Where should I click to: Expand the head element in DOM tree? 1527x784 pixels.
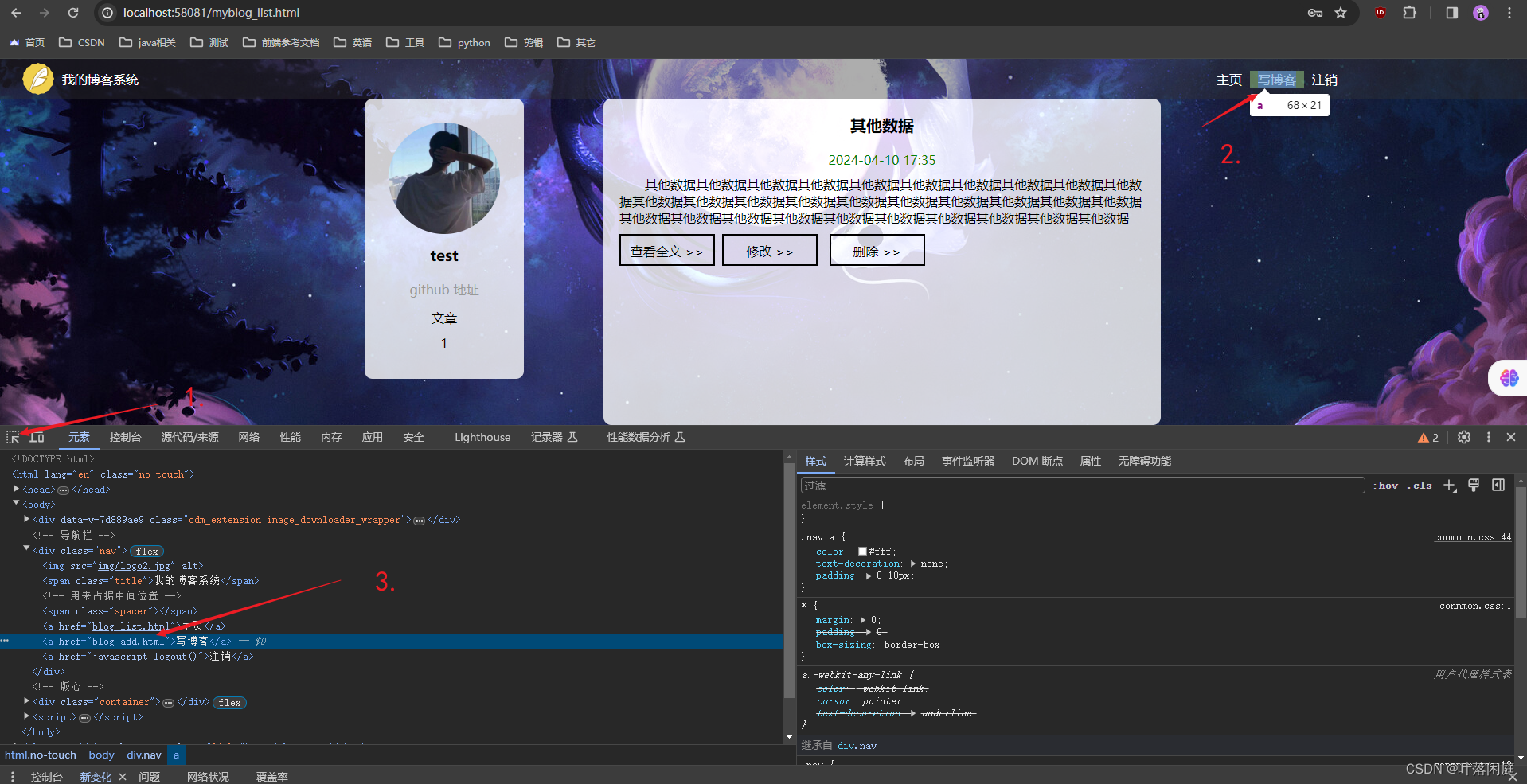(17, 490)
